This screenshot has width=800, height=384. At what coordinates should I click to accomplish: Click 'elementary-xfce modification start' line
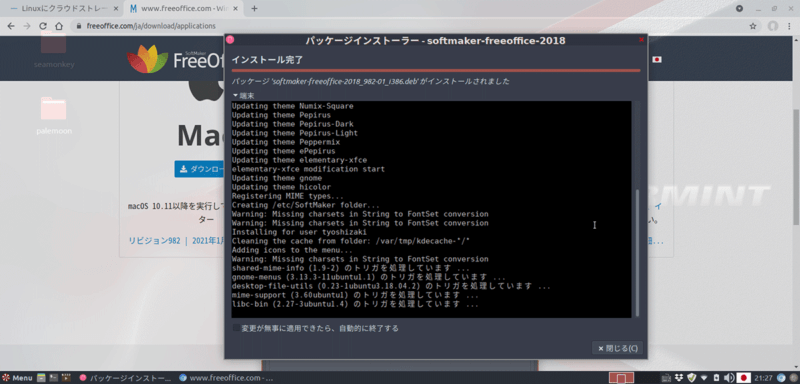coord(308,169)
